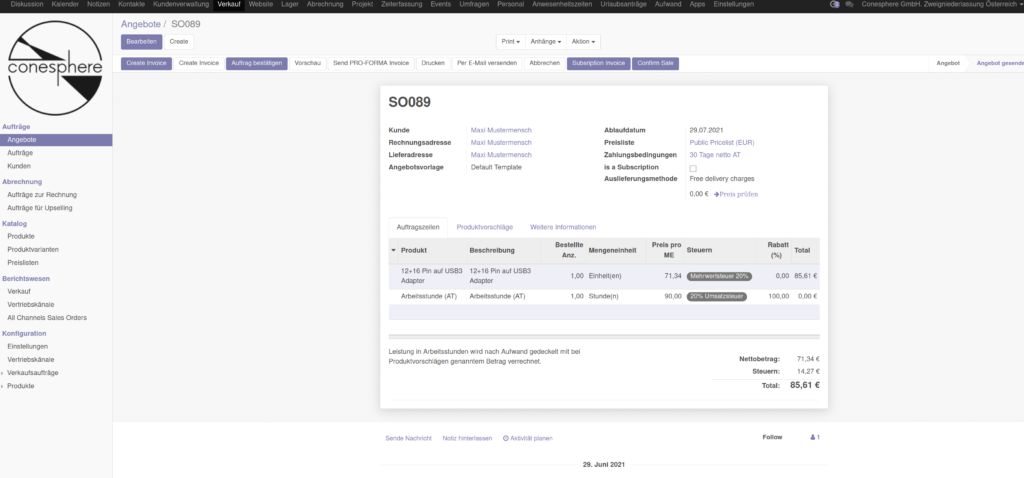Open Kunden in the sidebar

pyautogui.click(x=19, y=166)
